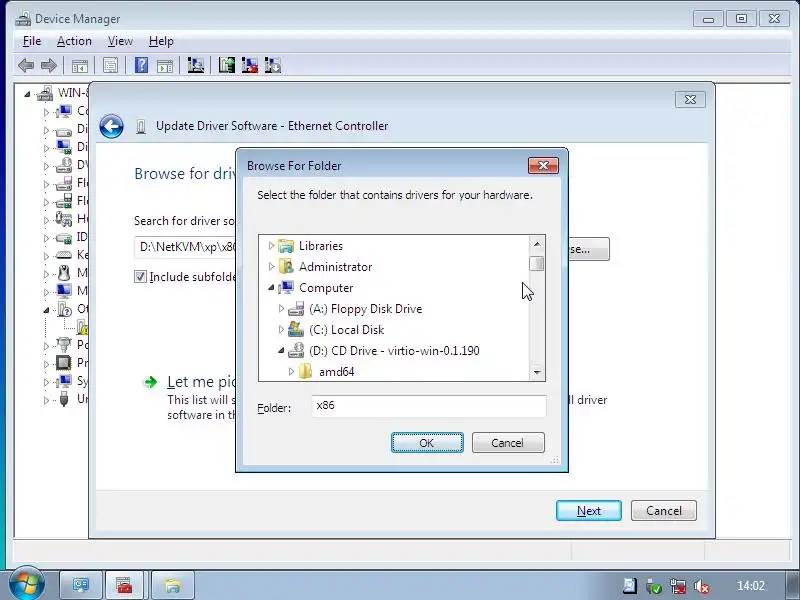Collapse the WIN- root node in Device Manager
The image size is (800, 600).
(28, 94)
